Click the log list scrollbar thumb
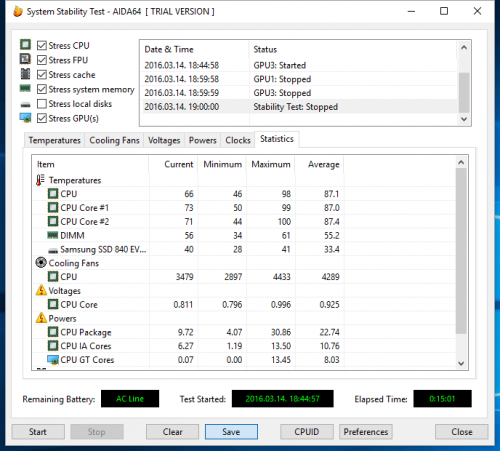 click(x=464, y=92)
